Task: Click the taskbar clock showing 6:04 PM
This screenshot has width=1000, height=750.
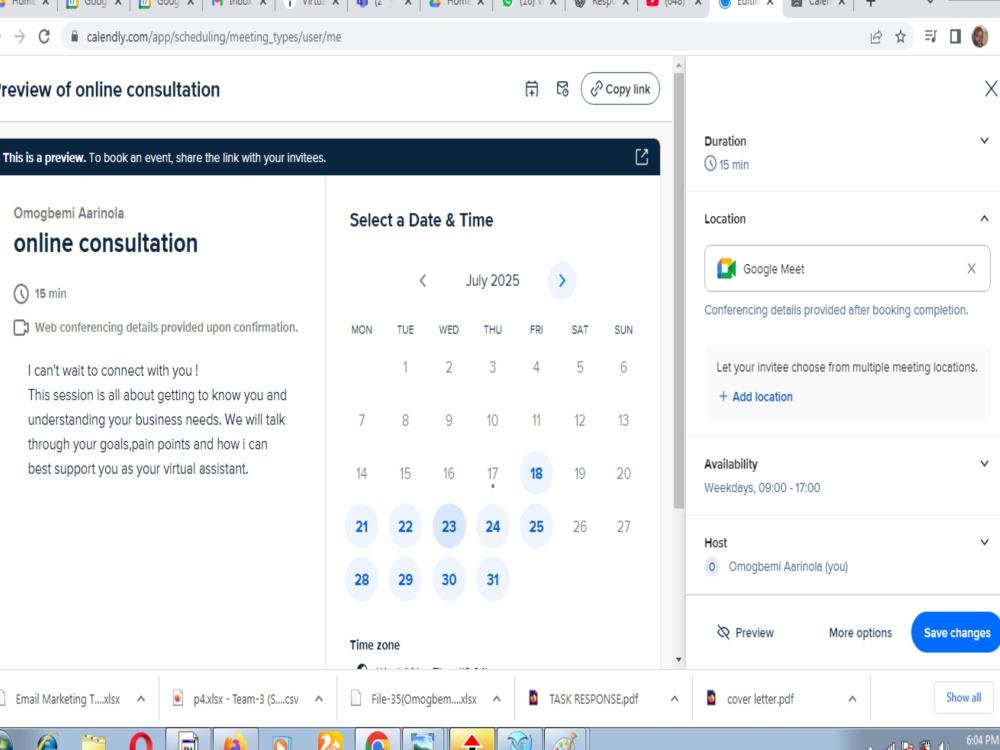Action: (x=982, y=741)
